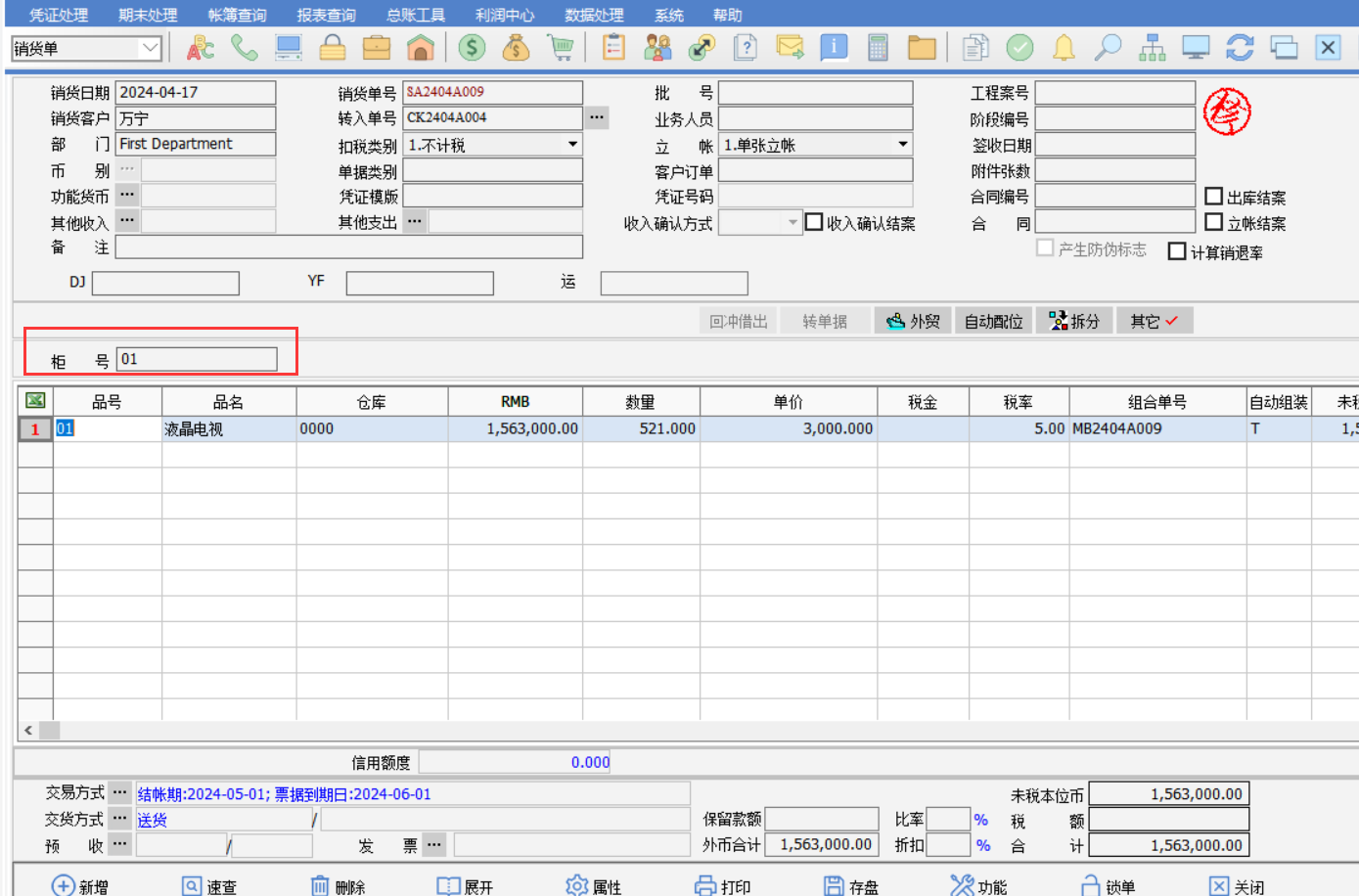Check the 计算销退率 checkbox

click(1177, 251)
